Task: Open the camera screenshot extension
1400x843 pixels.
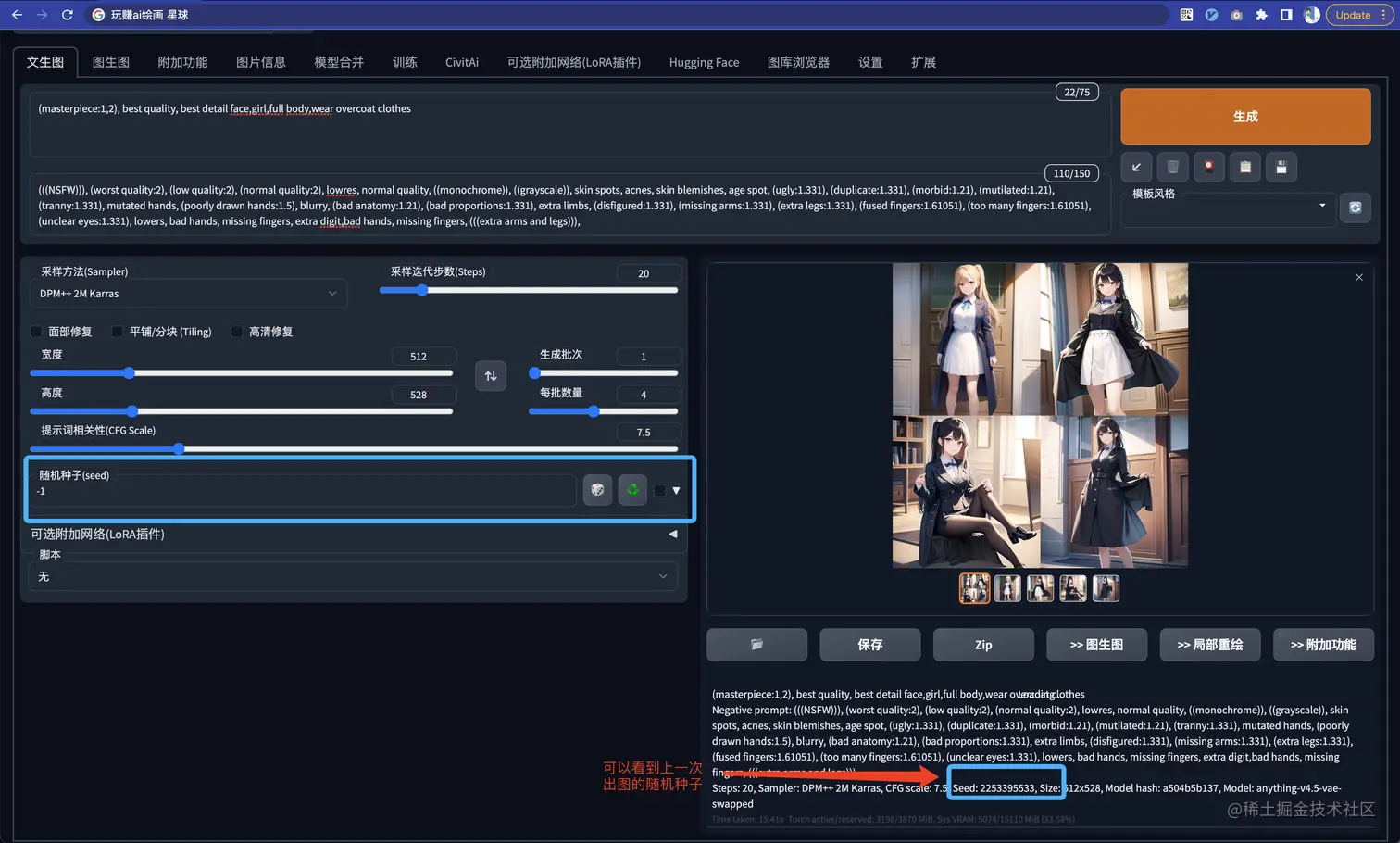Action: click(x=1236, y=15)
